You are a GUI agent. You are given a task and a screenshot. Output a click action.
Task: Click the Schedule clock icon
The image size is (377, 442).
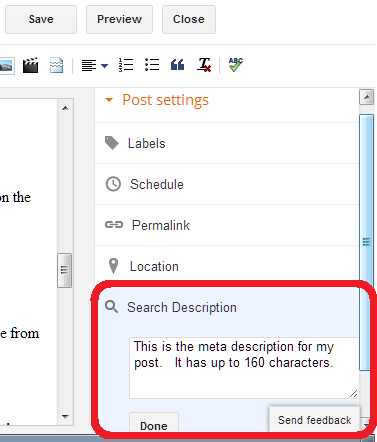[x=113, y=184]
